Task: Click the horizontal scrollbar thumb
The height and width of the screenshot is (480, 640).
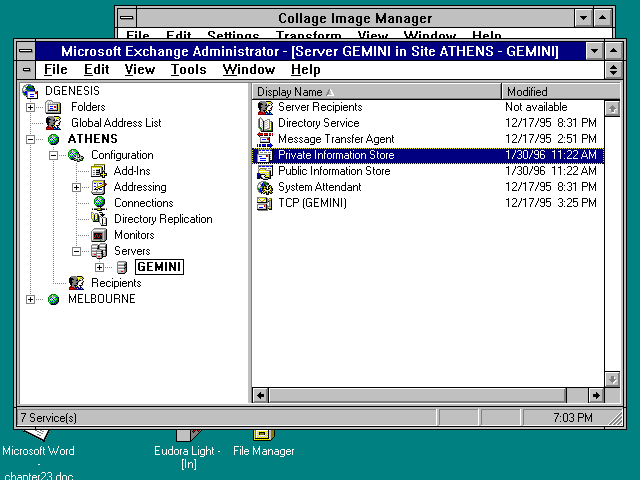Action: (418, 395)
